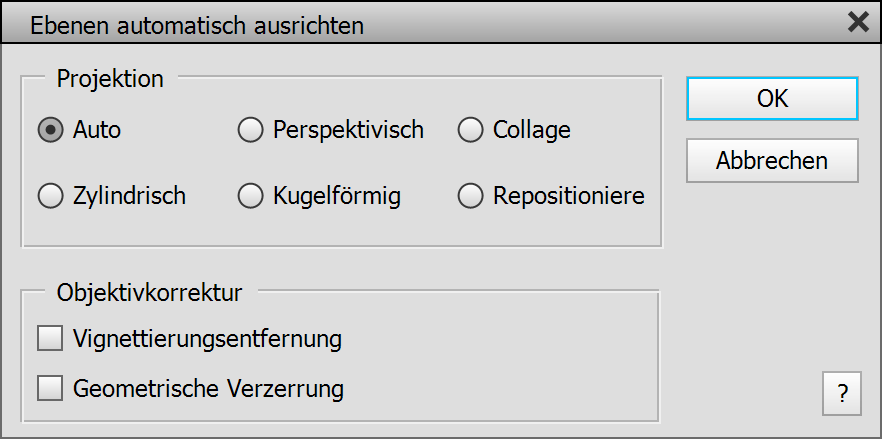
Task: Open help with the question mark button
Action: tap(842, 394)
